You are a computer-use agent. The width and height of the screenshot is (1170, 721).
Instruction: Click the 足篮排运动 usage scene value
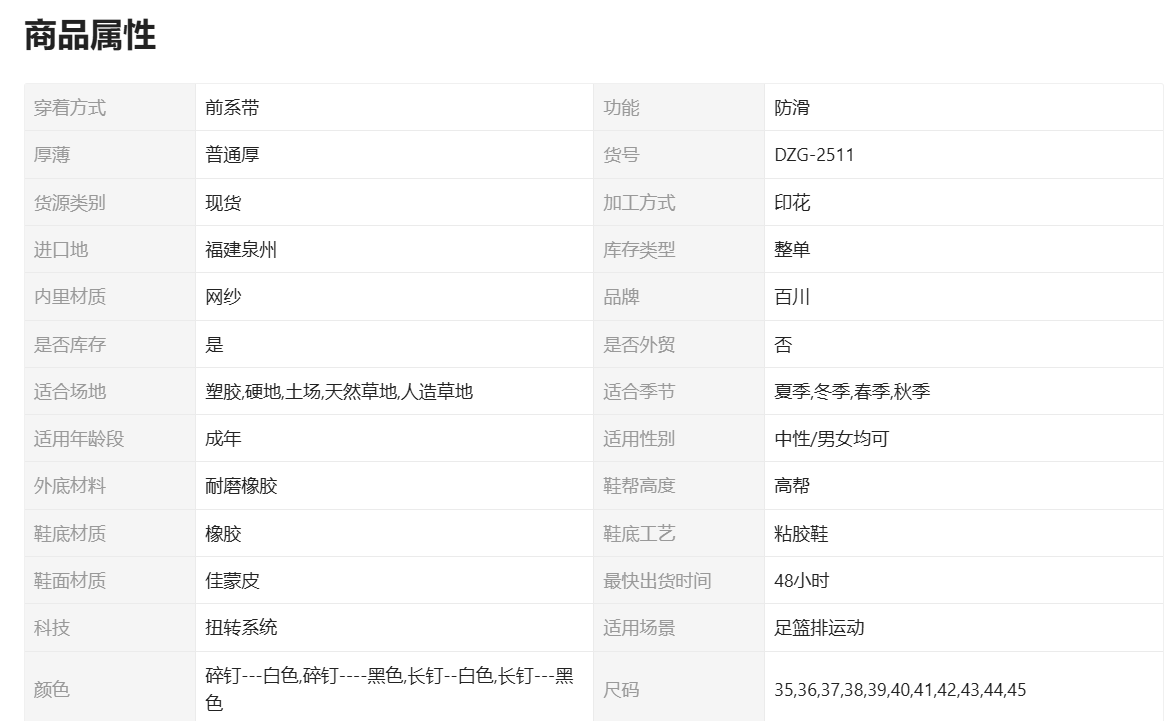819,628
